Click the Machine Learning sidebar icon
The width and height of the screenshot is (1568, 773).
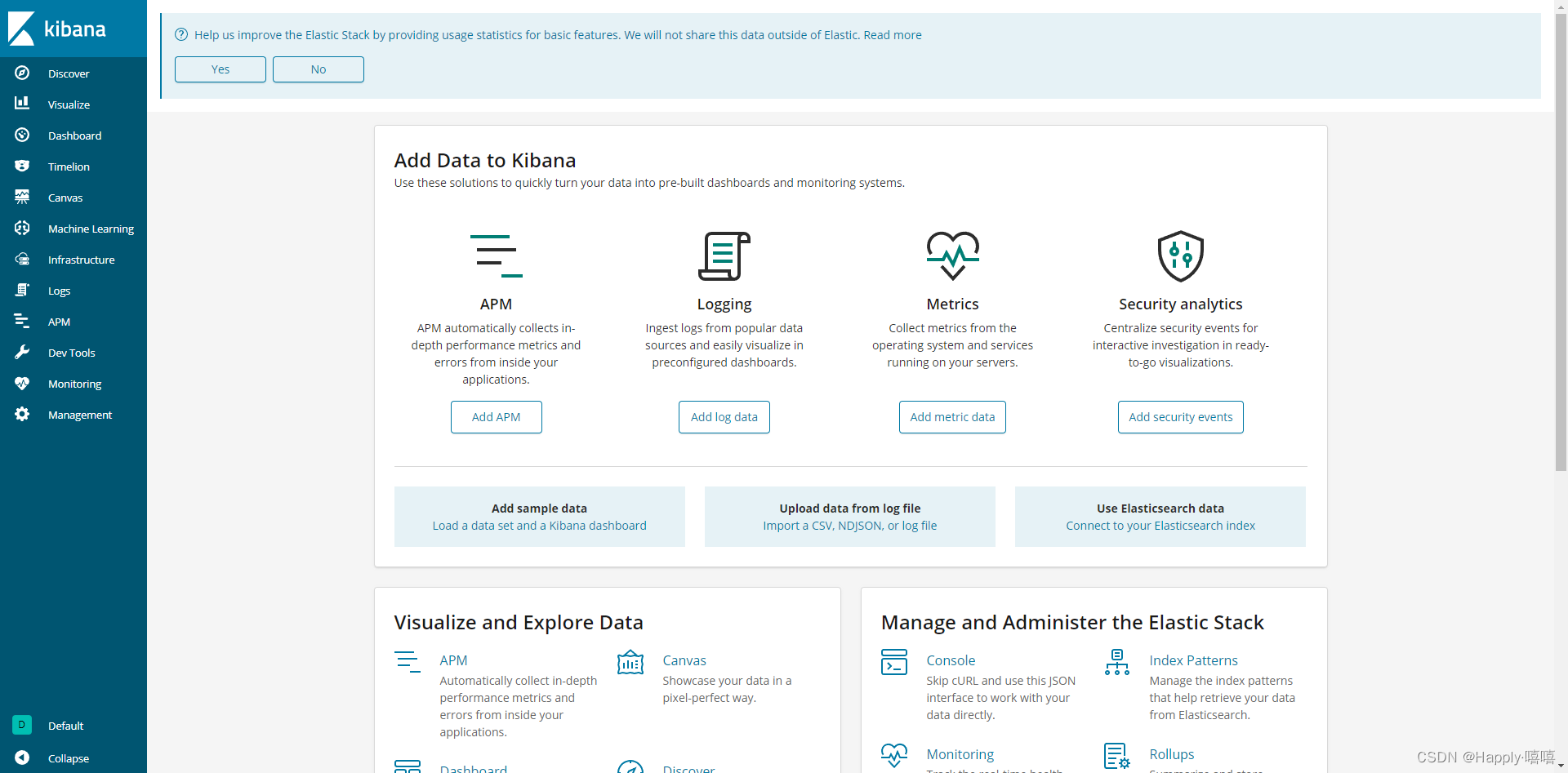(x=22, y=228)
